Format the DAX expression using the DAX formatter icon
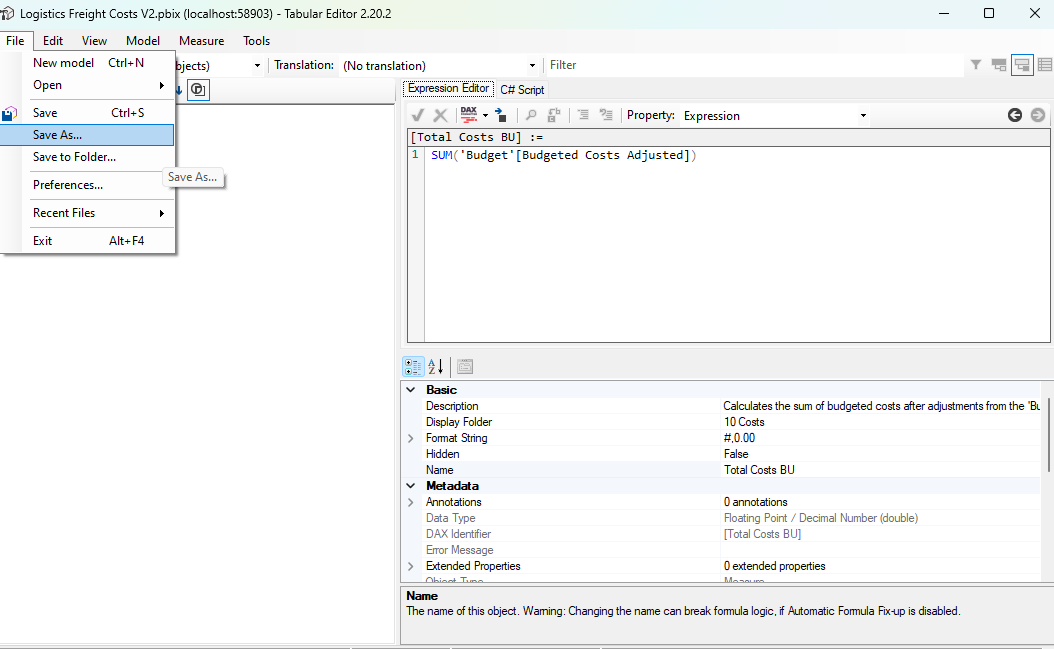The image size is (1054, 649). pos(468,115)
